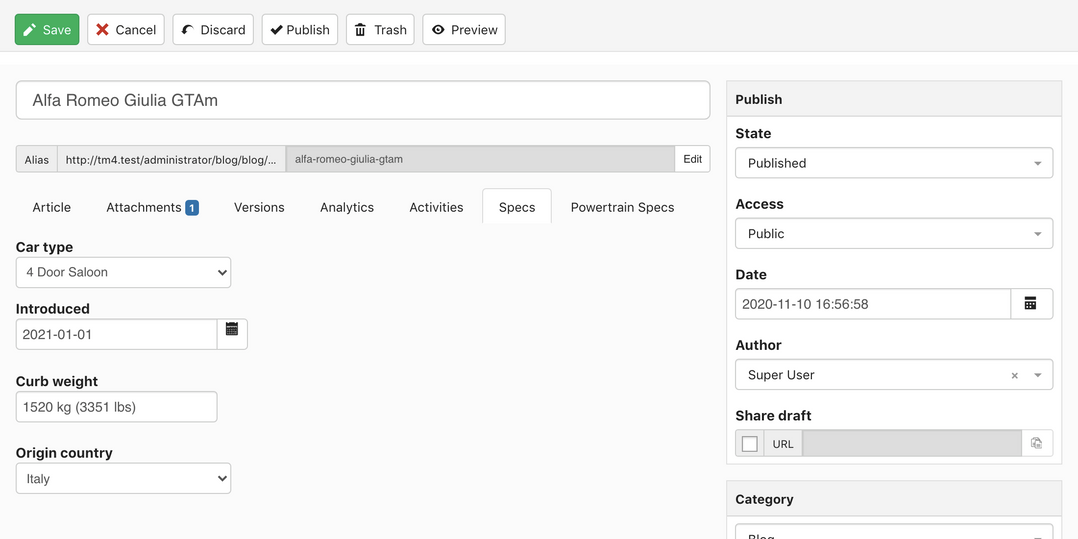This screenshot has width=1078, height=539.
Task: Click the alias URL path text
Action: tap(171, 160)
